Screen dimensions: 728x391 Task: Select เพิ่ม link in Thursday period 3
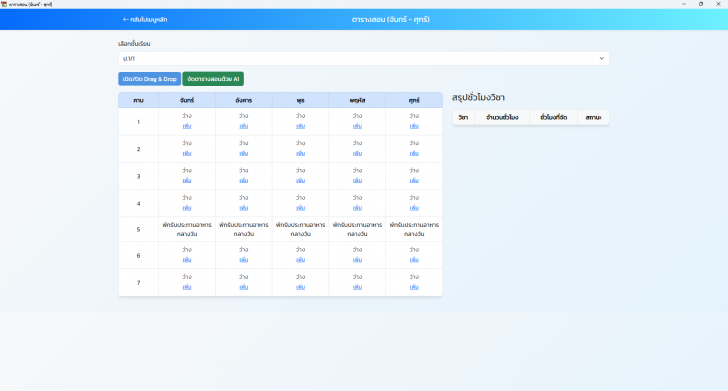(x=357, y=181)
